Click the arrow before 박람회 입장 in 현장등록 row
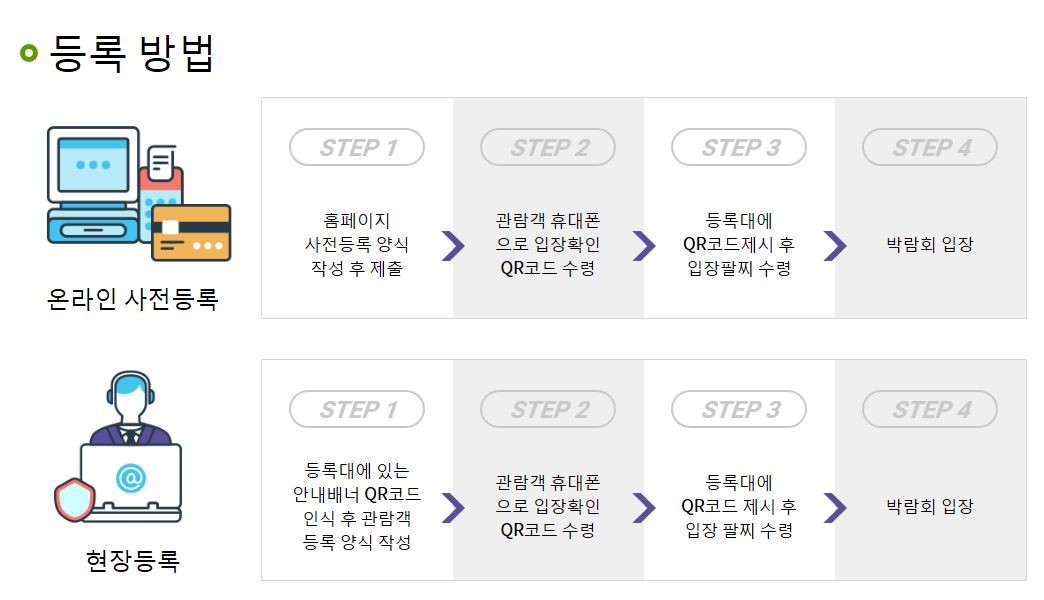 (x=834, y=507)
